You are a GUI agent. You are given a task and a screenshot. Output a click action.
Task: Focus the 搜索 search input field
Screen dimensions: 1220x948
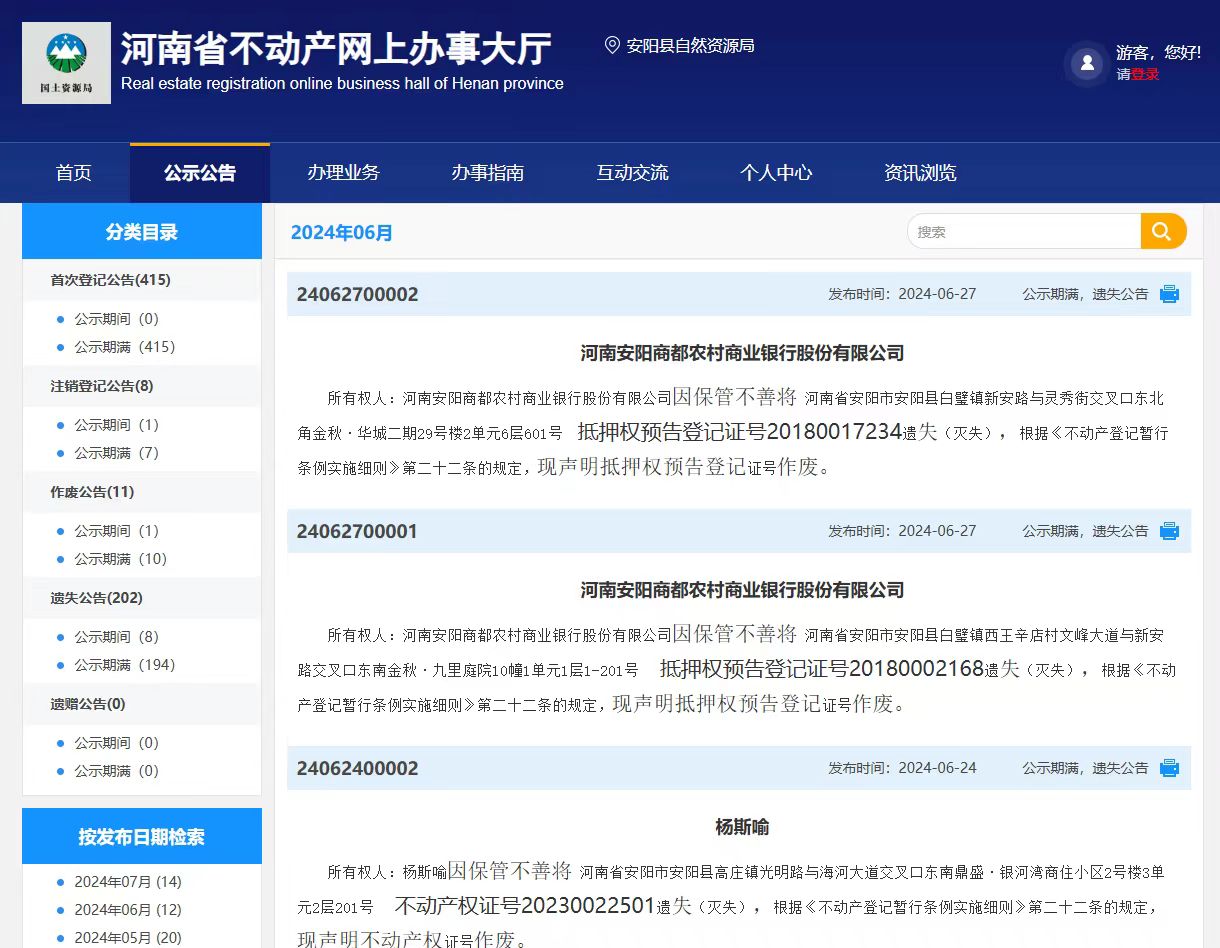[1024, 231]
